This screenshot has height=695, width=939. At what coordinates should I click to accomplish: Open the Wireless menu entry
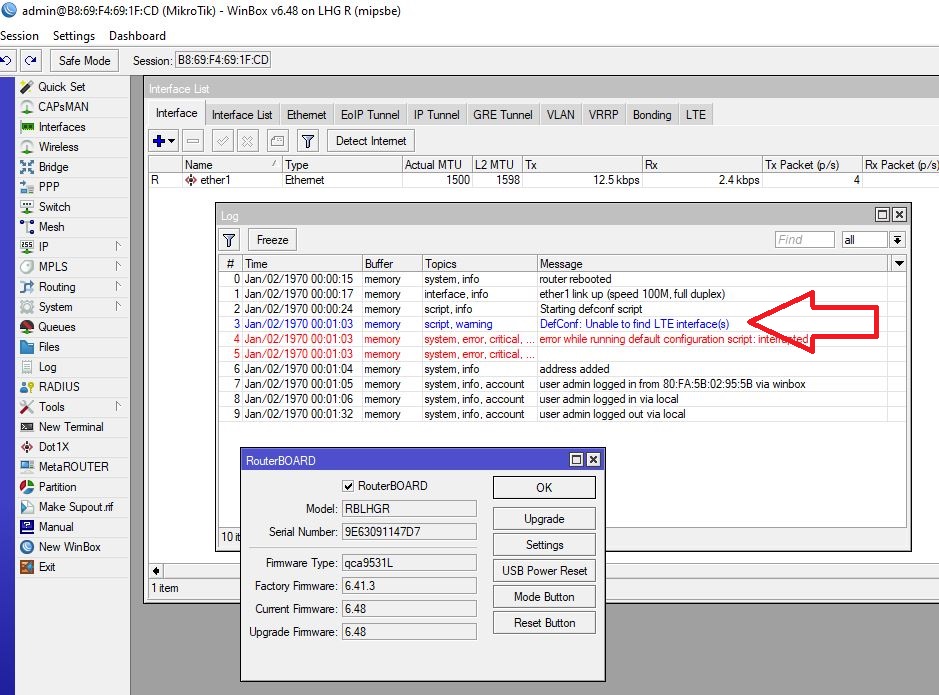(x=58, y=147)
